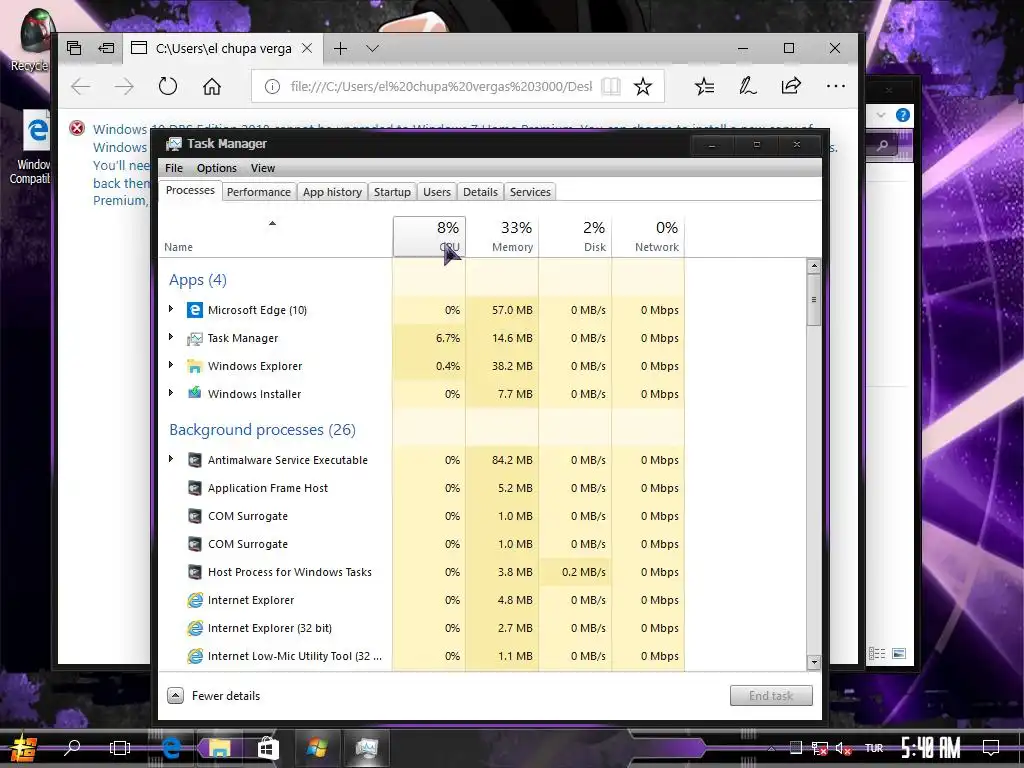Viewport: 1024px width, 768px height.
Task: Share this page from Edge
Action: click(791, 86)
